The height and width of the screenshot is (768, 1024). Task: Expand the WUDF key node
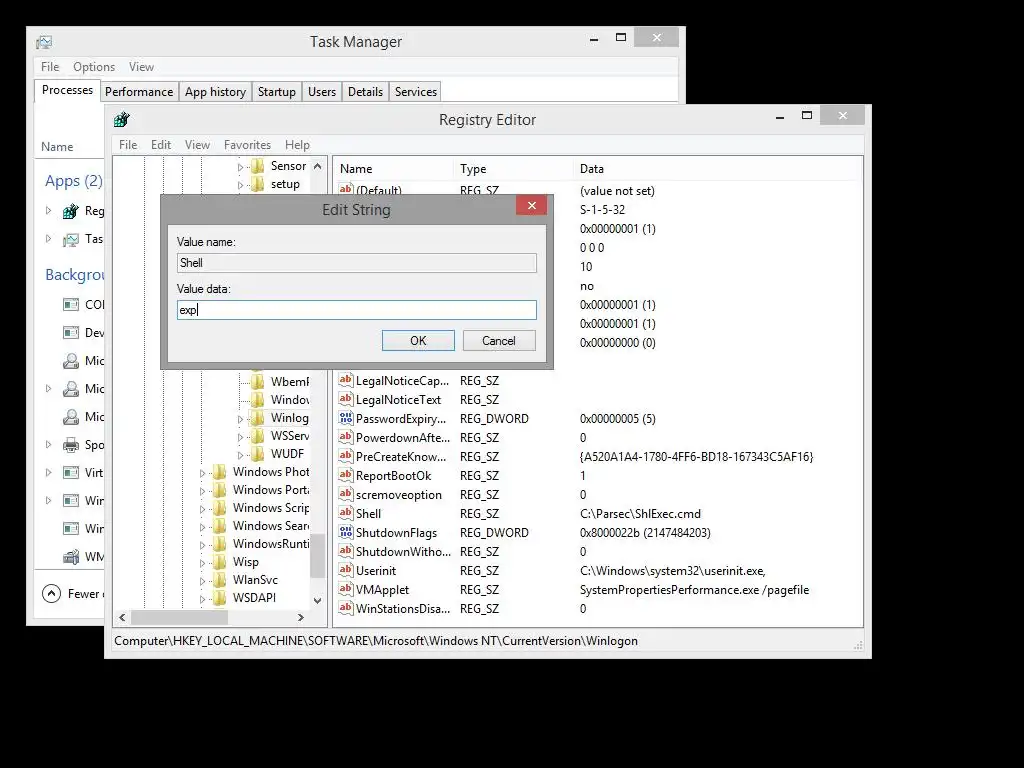point(240,455)
